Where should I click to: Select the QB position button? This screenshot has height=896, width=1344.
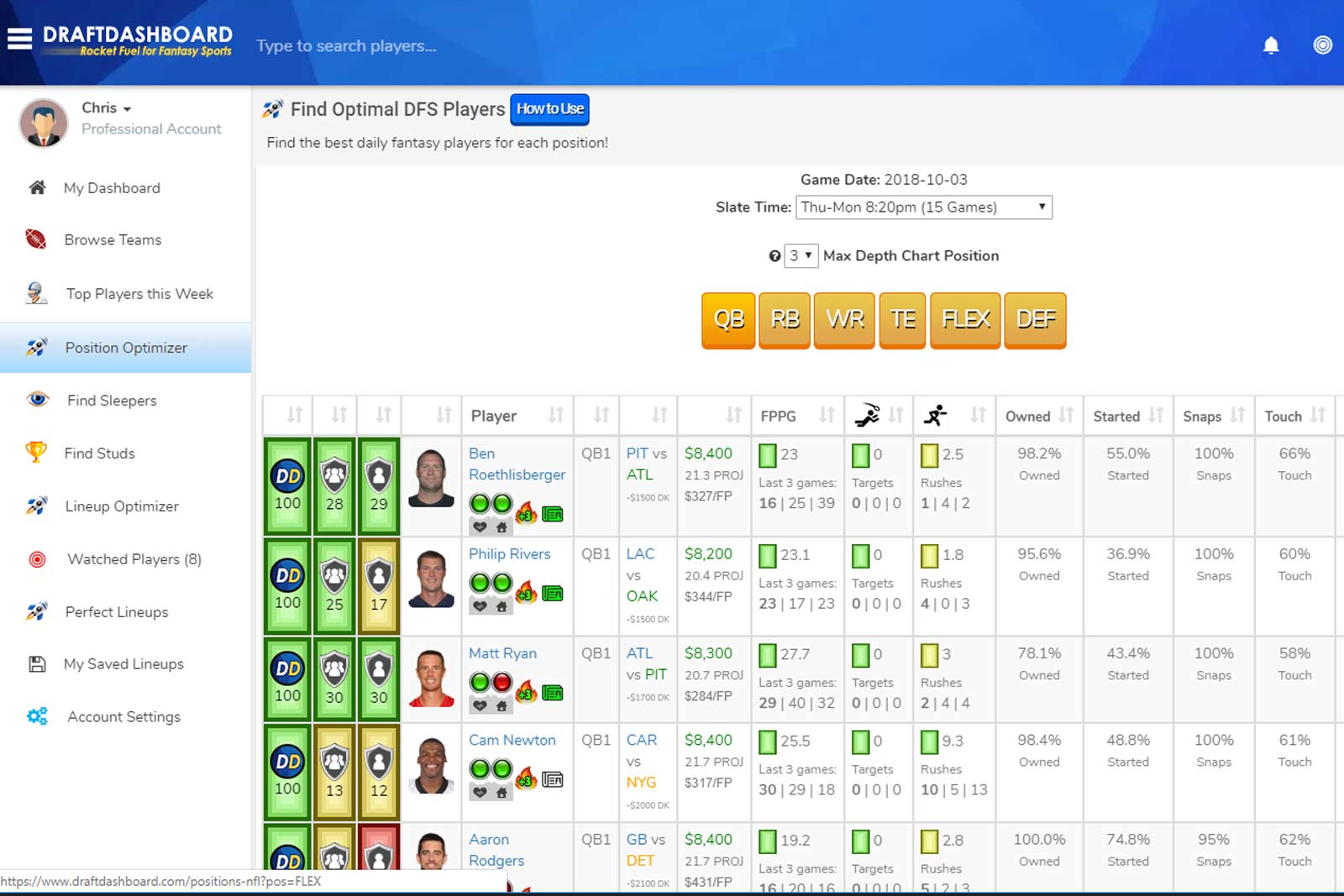[728, 320]
